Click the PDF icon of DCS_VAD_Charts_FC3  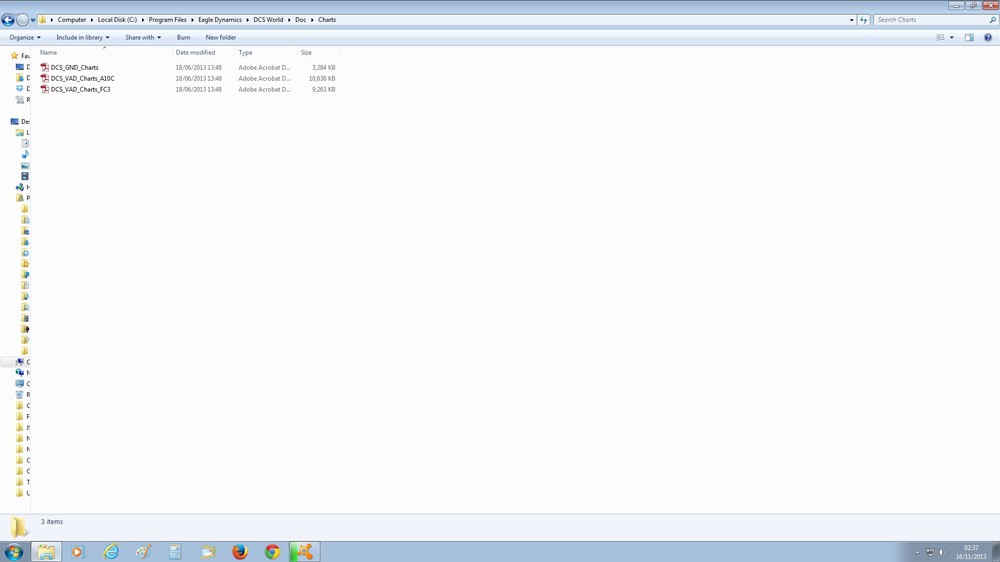[x=45, y=89]
